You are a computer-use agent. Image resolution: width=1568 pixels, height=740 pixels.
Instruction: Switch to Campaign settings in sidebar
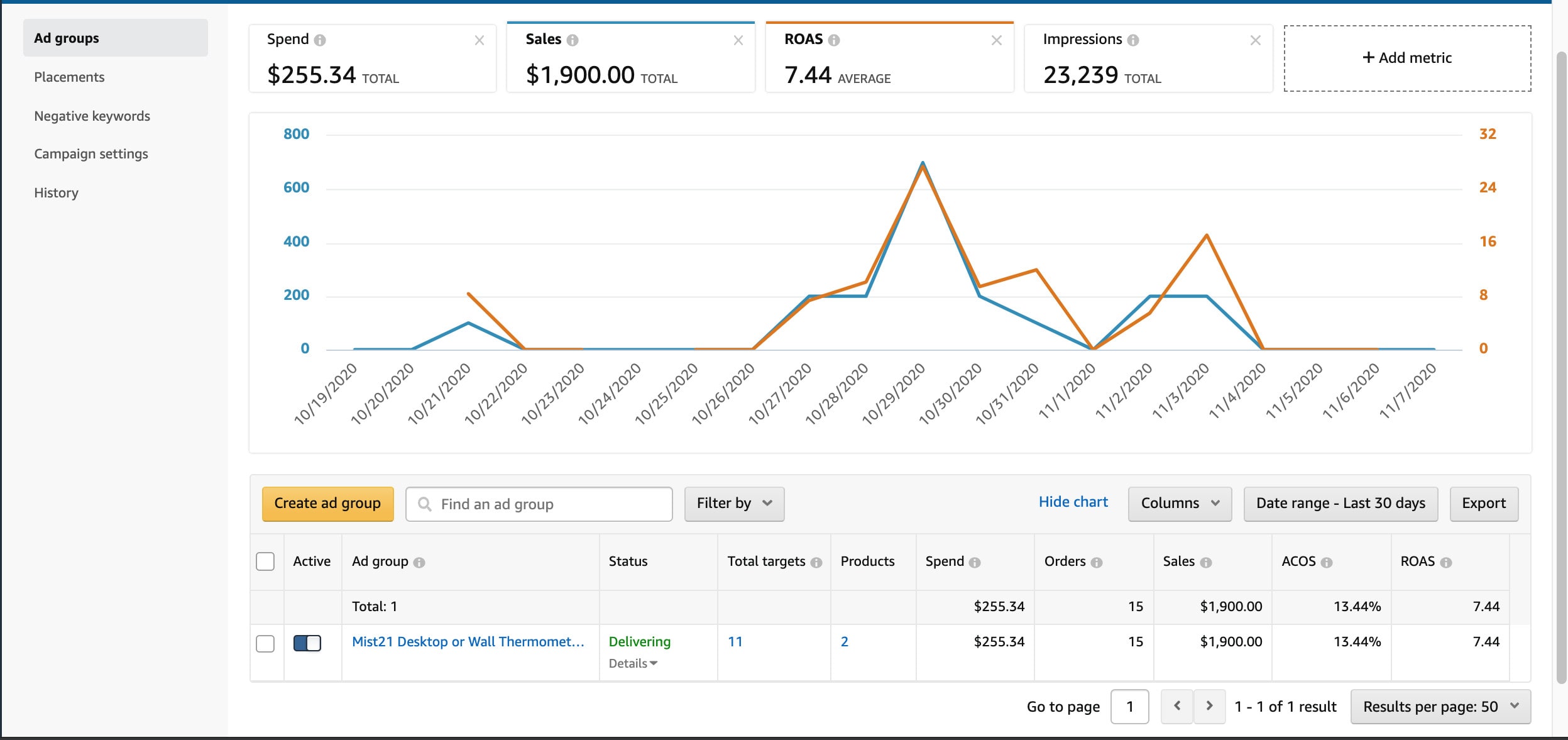point(91,154)
